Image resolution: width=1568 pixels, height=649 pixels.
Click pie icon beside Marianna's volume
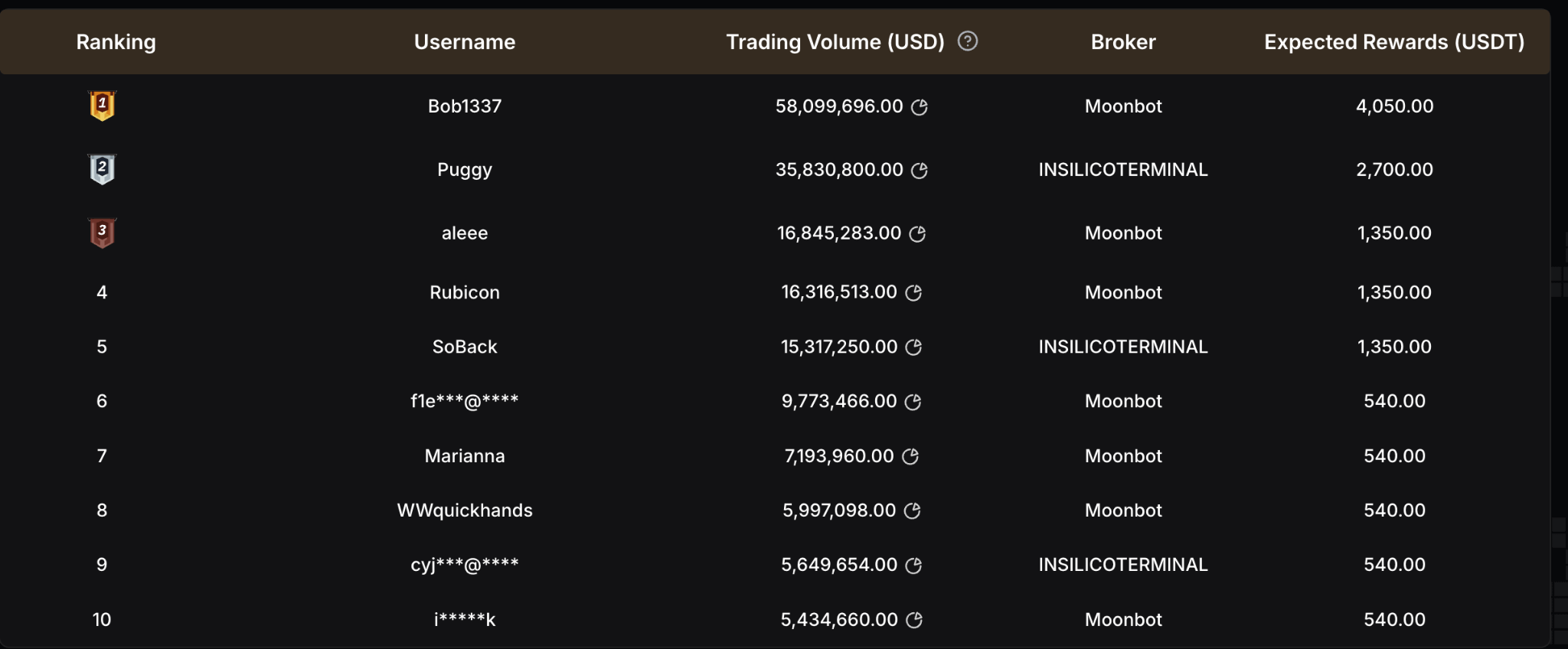pyautogui.click(x=910, y=457)
